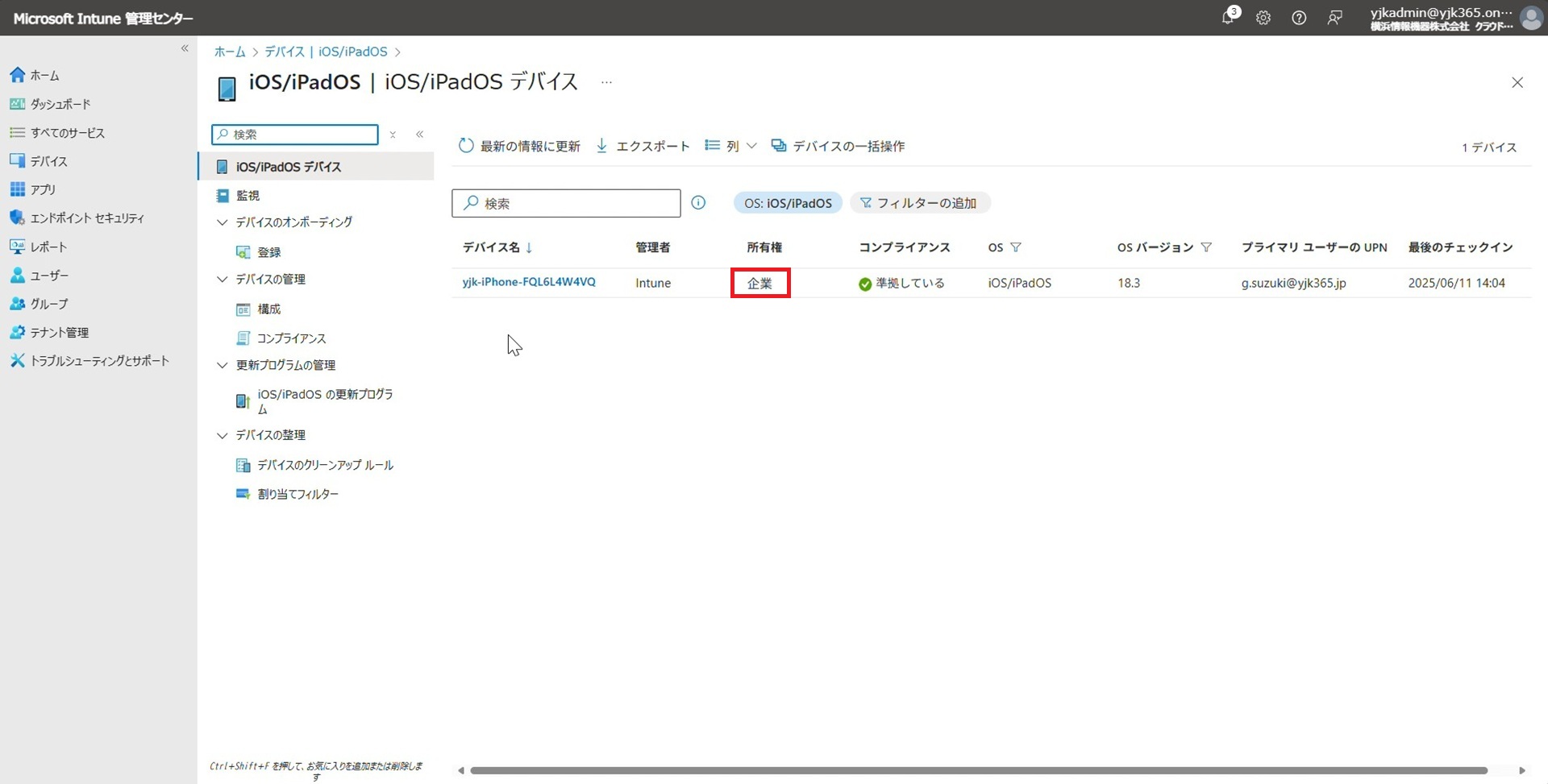Click the 管理者 column header
Screen dimensions: 1548x784
click(x=652, y=247)
